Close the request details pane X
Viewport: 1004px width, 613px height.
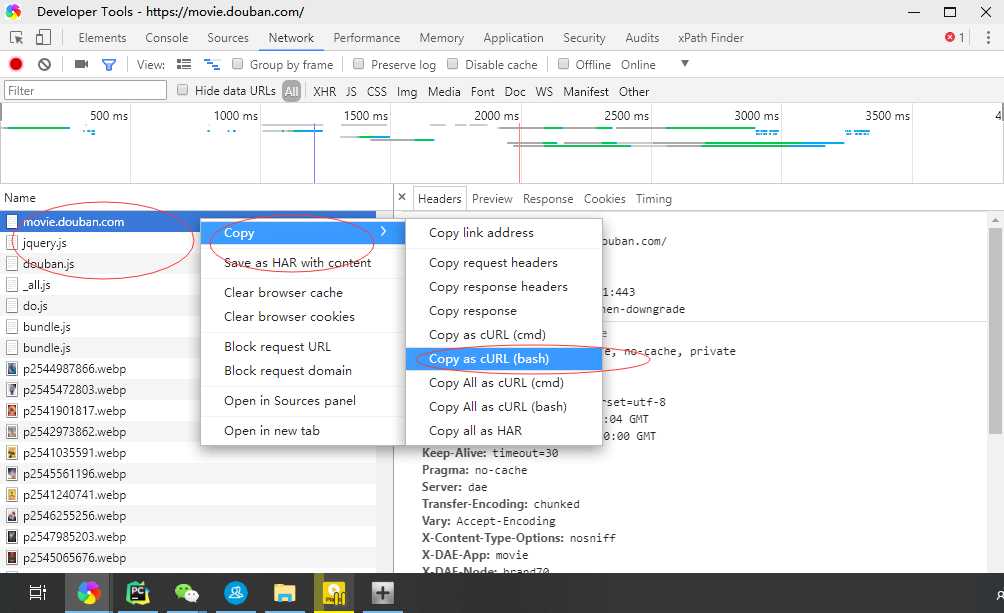pos(402,197)
